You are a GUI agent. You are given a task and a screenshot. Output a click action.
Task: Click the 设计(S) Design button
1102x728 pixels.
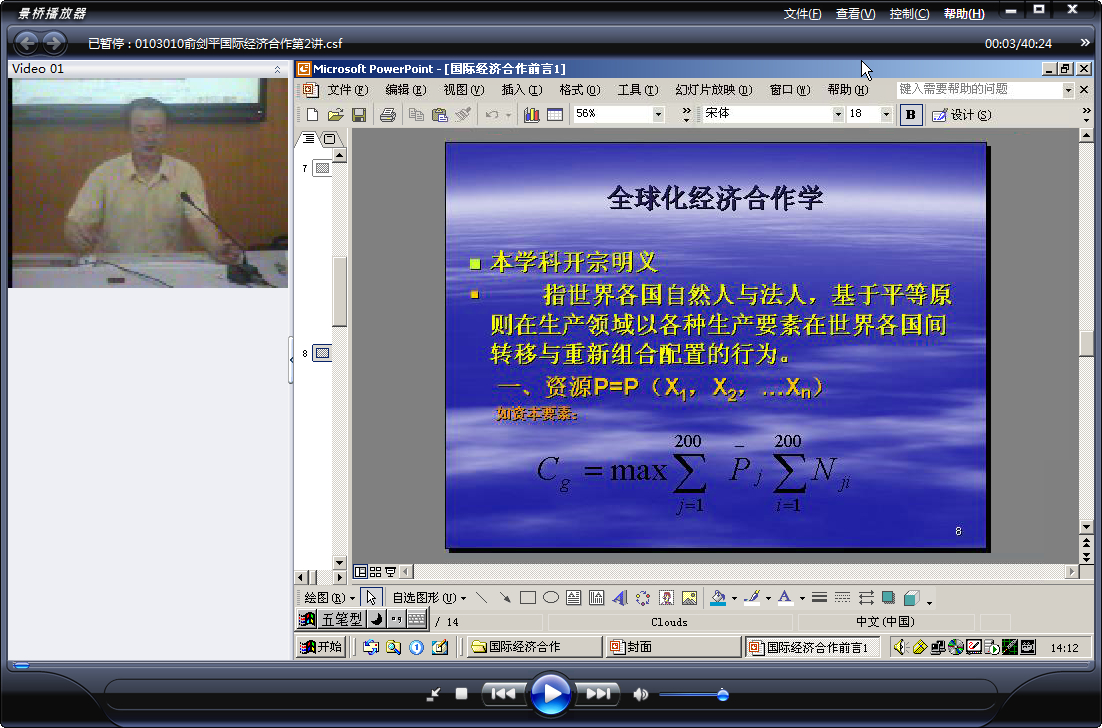pyautogui.click(x=961, y=115)
